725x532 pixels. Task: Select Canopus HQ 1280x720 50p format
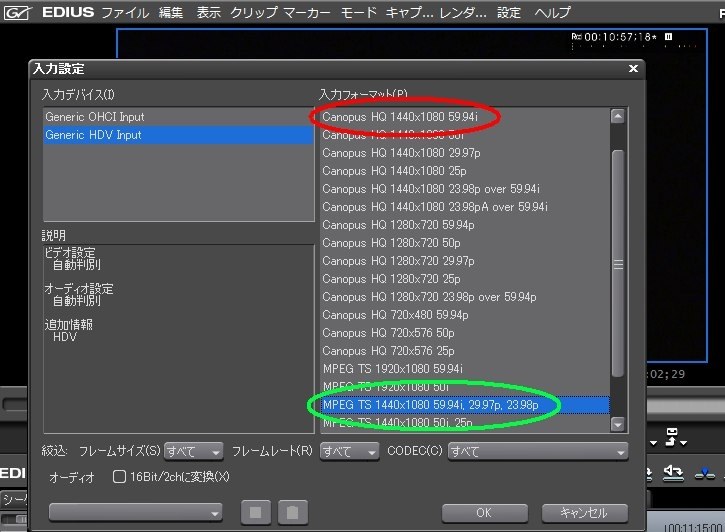(x=465, y=243)
